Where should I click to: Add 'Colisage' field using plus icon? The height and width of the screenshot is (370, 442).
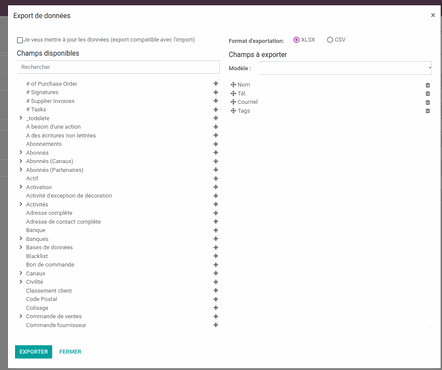tap(216, 308)
